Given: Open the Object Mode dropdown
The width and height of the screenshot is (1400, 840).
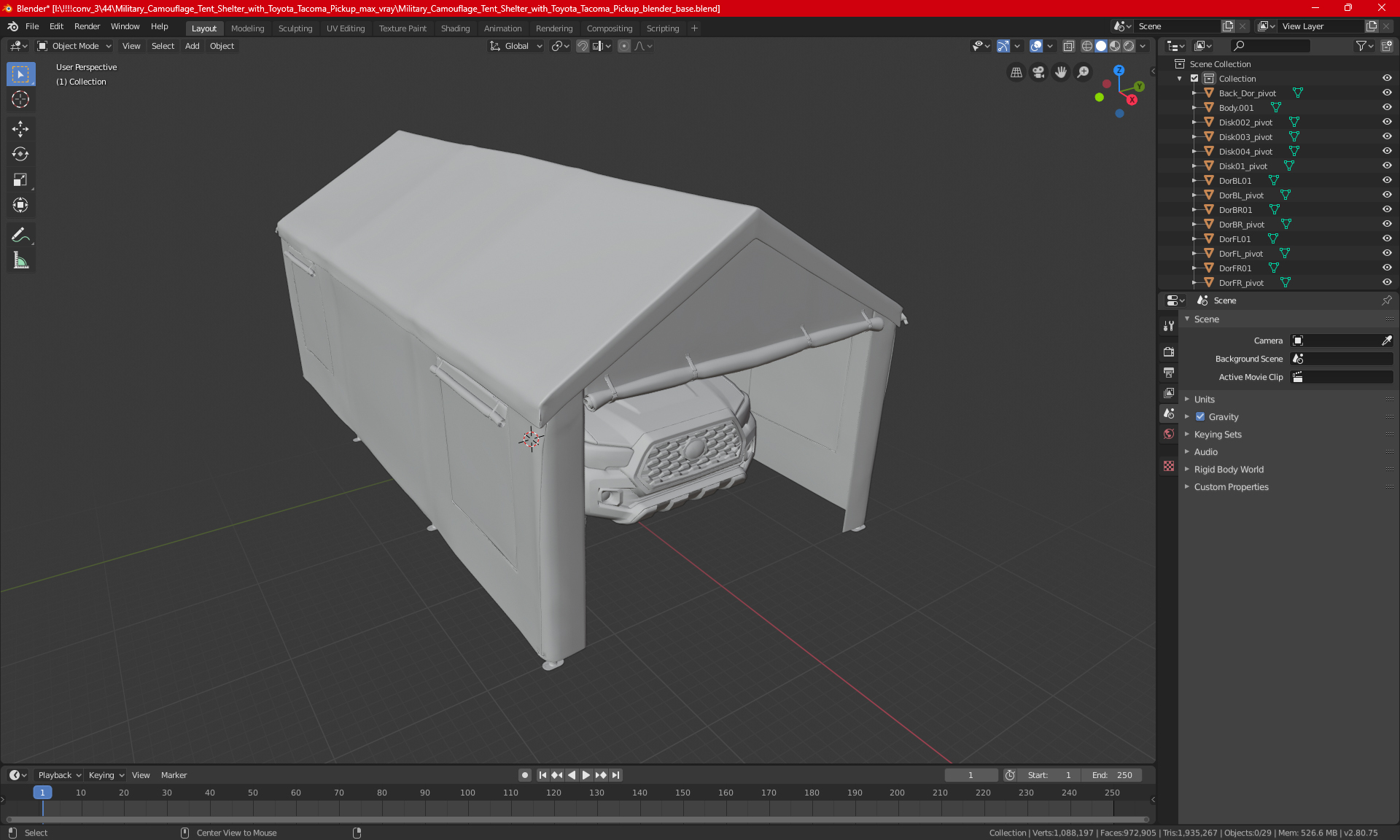Looking at the screenshot, I should click(74, 46).
